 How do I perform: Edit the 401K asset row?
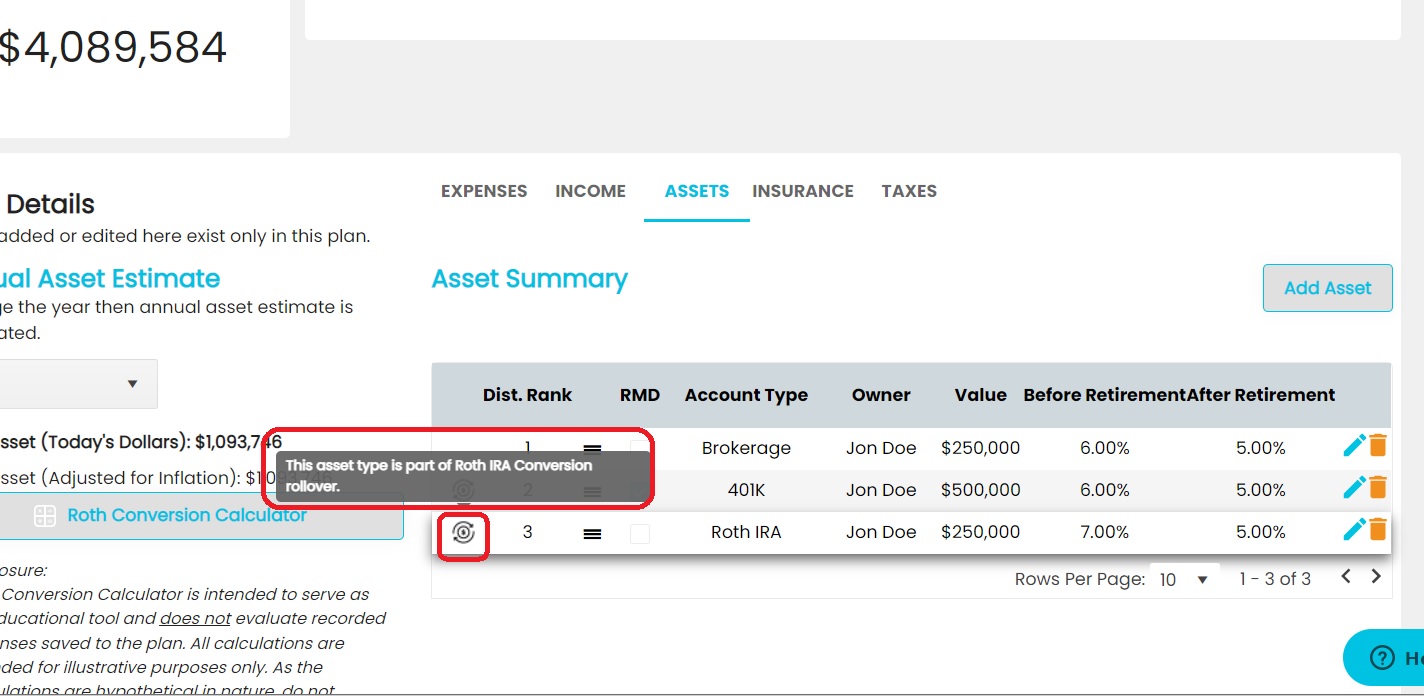tap(1354, 488)
